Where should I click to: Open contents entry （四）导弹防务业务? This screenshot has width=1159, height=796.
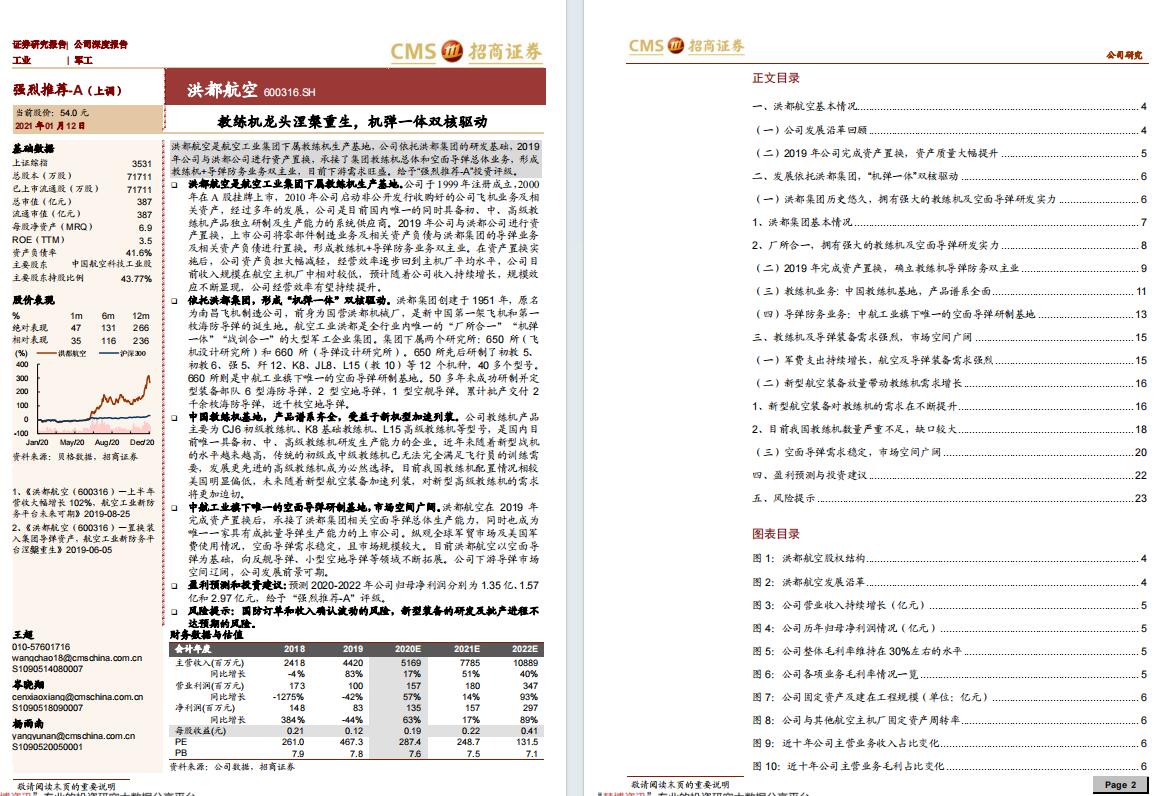(x=949, y=314)
